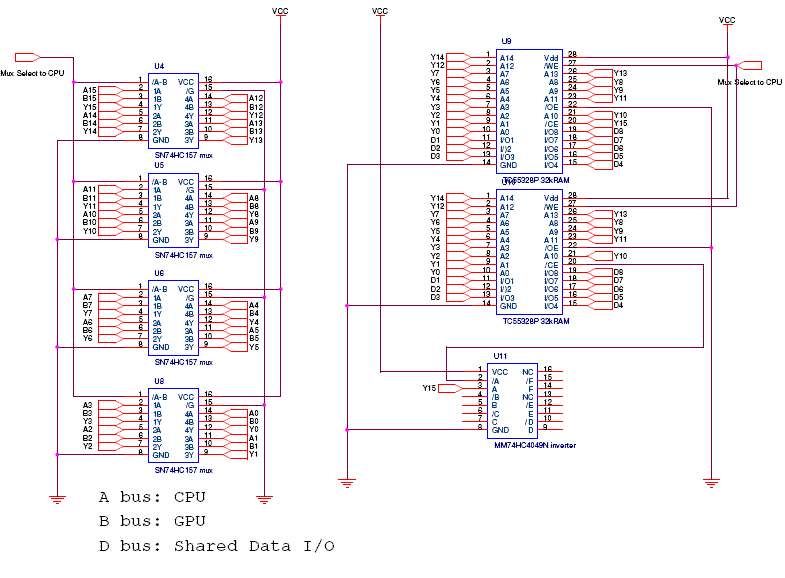Select the A15 net tag on U4

91,90
